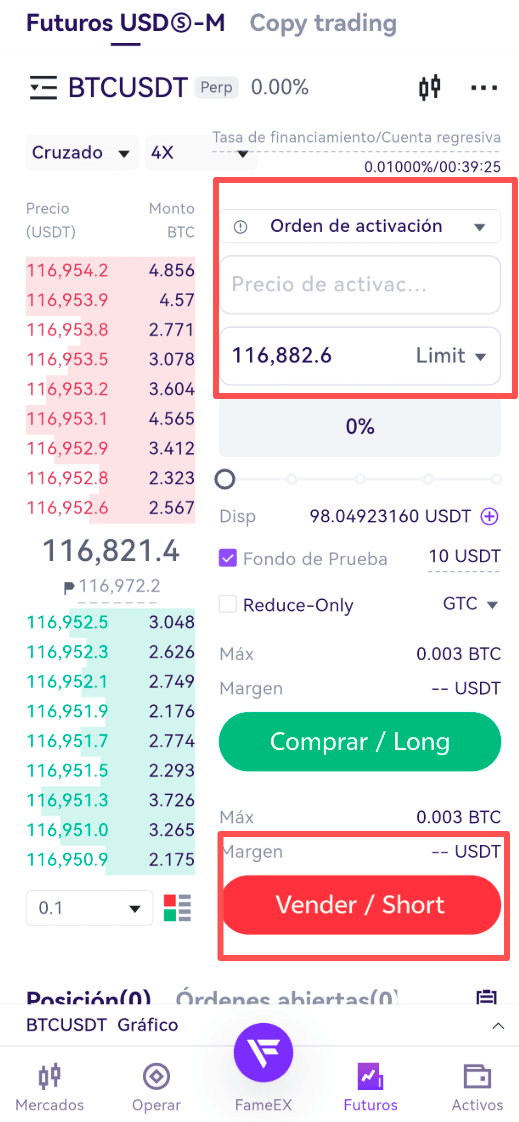Open the Cruzado margin mode dropdown
Image resolution: width=519 pixels, height=1122 pixels.
pyautogui.click(x=82, y=153)
